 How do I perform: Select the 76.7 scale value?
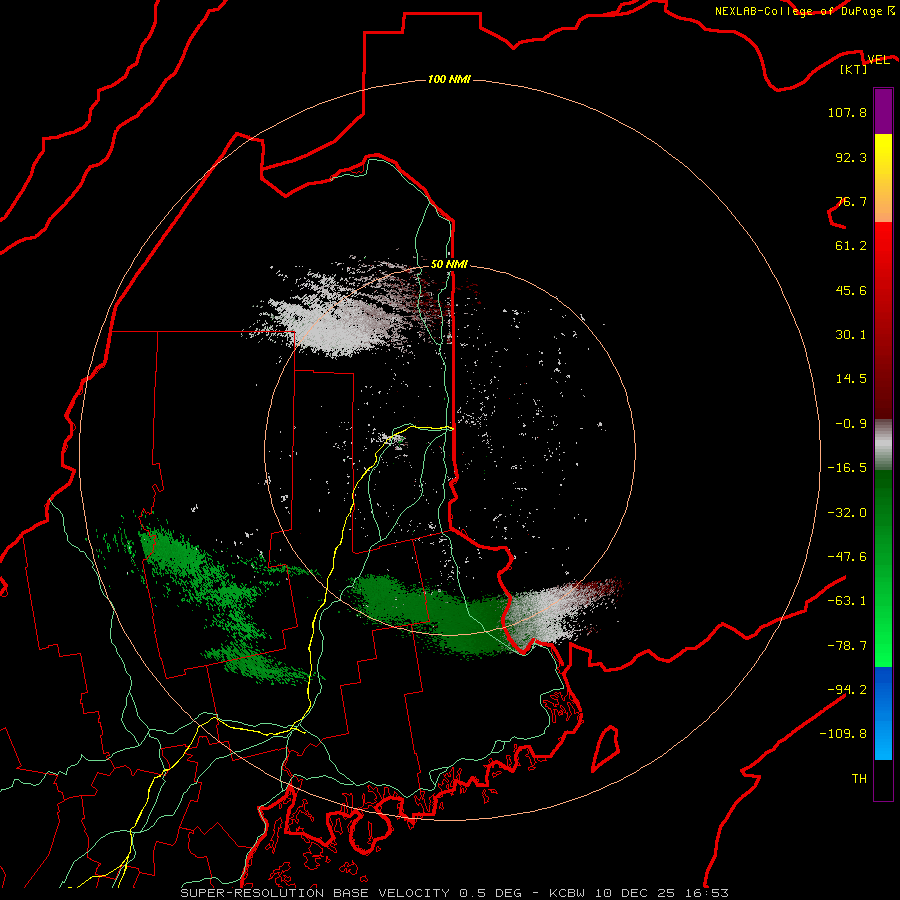click(x=851, y=201)
